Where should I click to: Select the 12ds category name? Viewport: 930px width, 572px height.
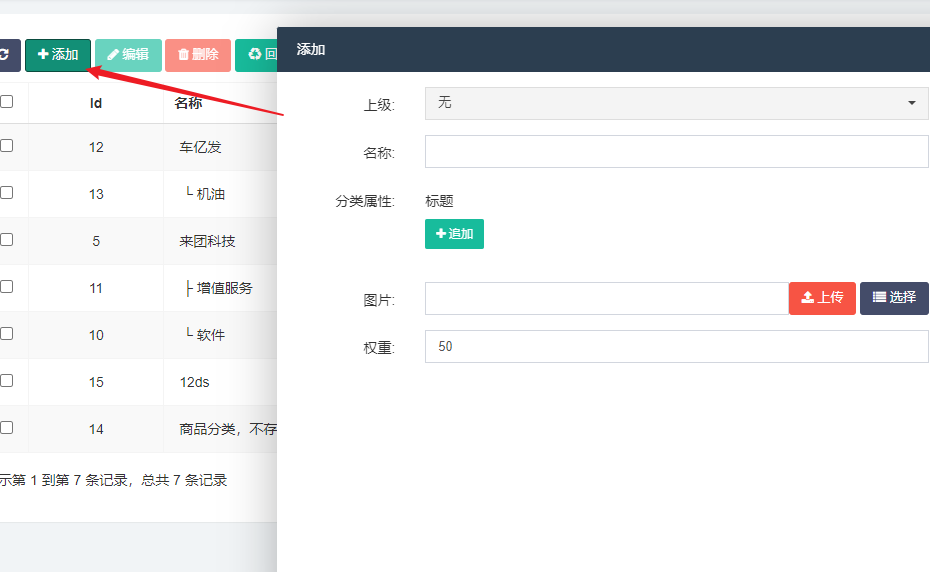point(195,382)
